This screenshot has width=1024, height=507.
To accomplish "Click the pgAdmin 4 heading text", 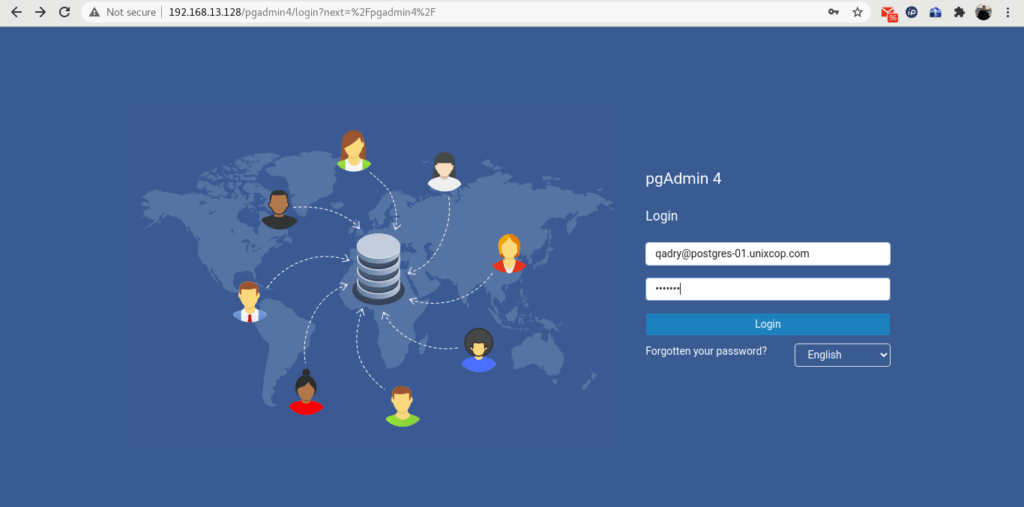I will (683, 179).
